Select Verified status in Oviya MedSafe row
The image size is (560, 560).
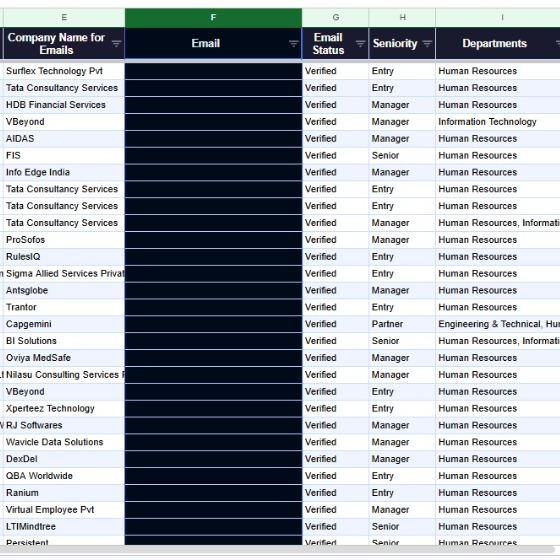335,358
